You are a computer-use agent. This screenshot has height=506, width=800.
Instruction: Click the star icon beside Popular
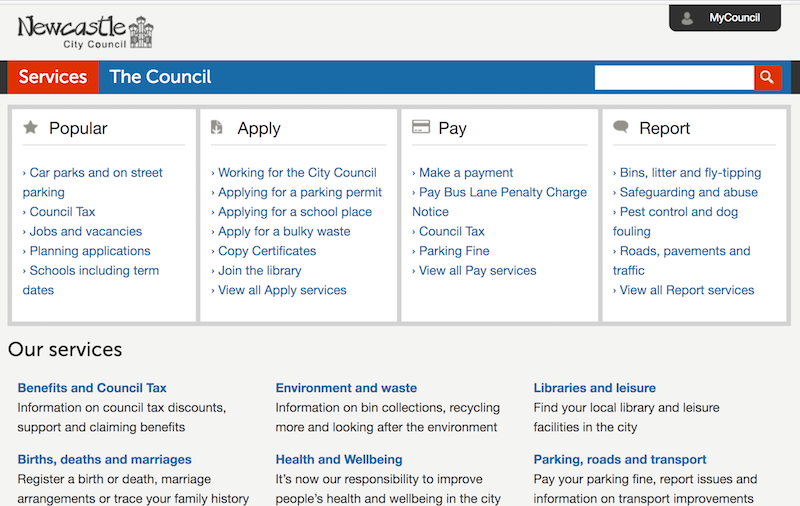click(x=30, y=128)
